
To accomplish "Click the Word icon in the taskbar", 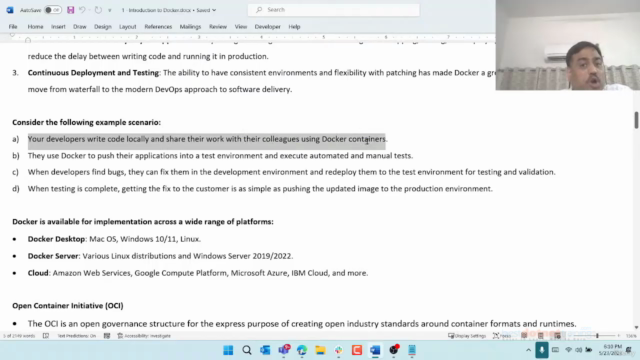I will click(x=375, y=350).
